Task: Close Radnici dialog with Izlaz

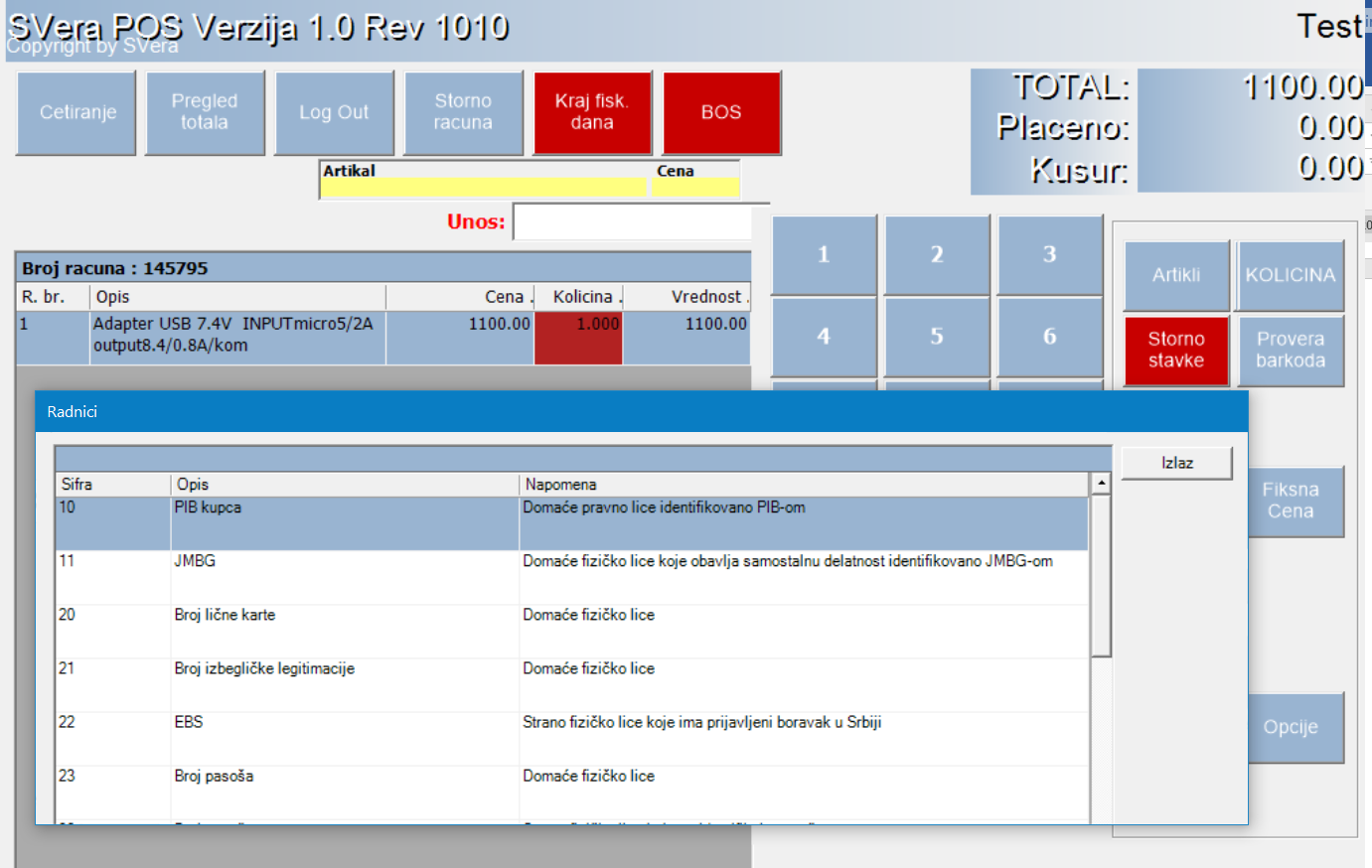Action: [x=1176, y=463]
